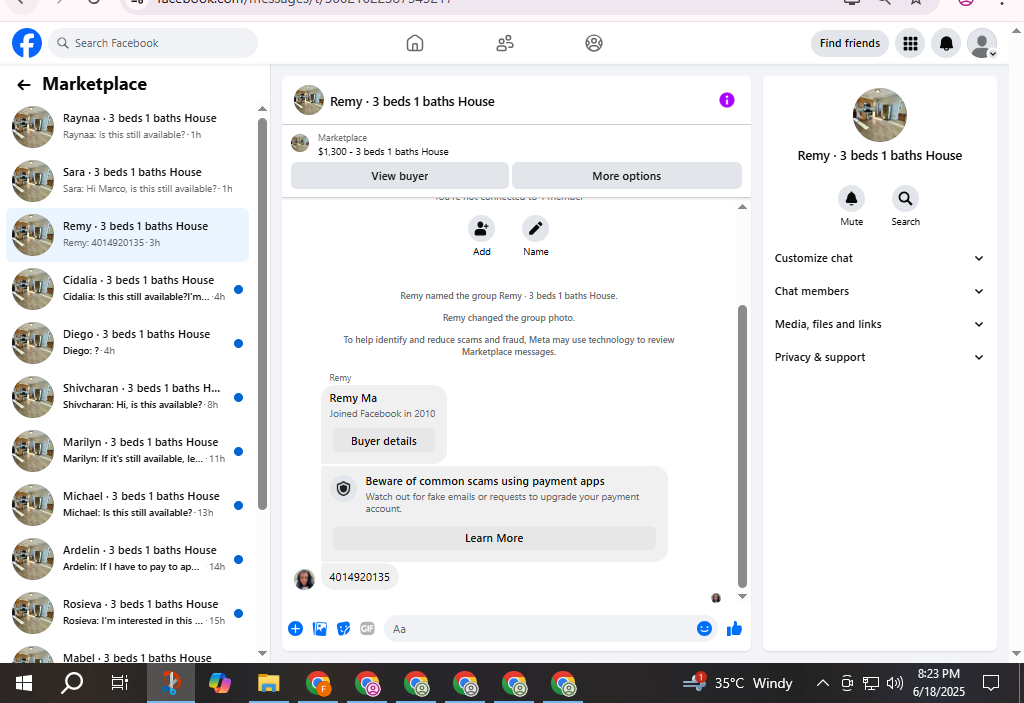Click the 4014920135 message bubble
Screen dimensions: 1024x703
[359, 577]
